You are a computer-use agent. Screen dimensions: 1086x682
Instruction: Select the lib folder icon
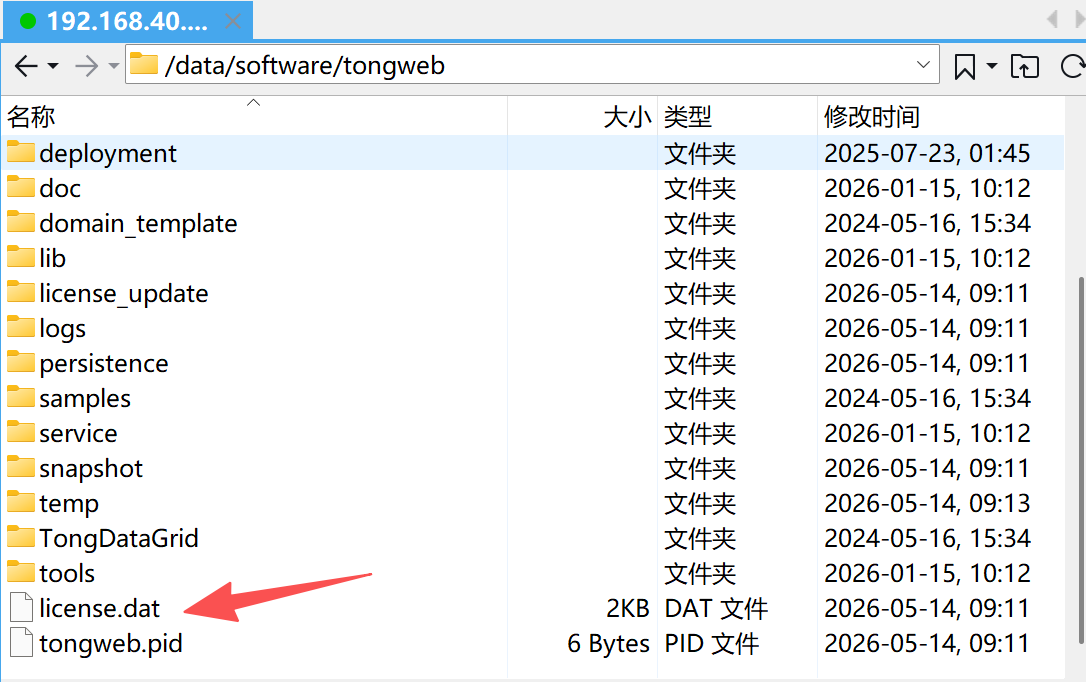click(21, 257)
